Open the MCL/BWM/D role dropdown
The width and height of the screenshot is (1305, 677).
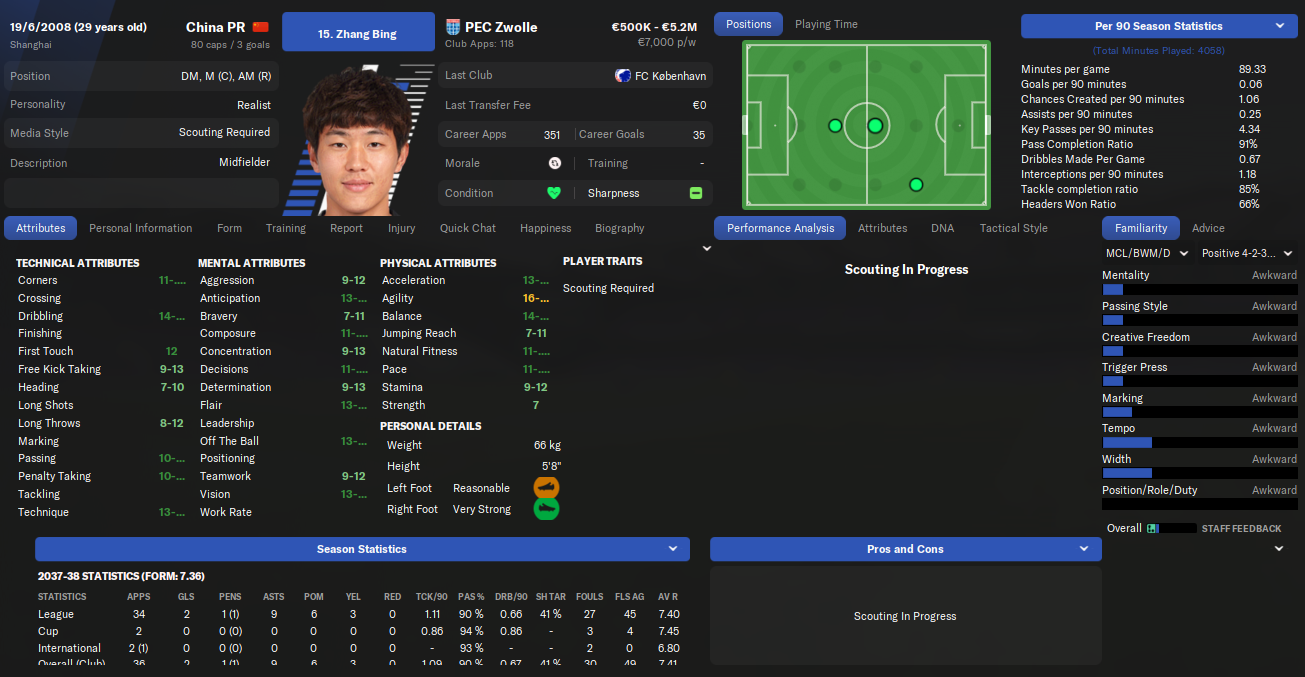point(1146,254)
